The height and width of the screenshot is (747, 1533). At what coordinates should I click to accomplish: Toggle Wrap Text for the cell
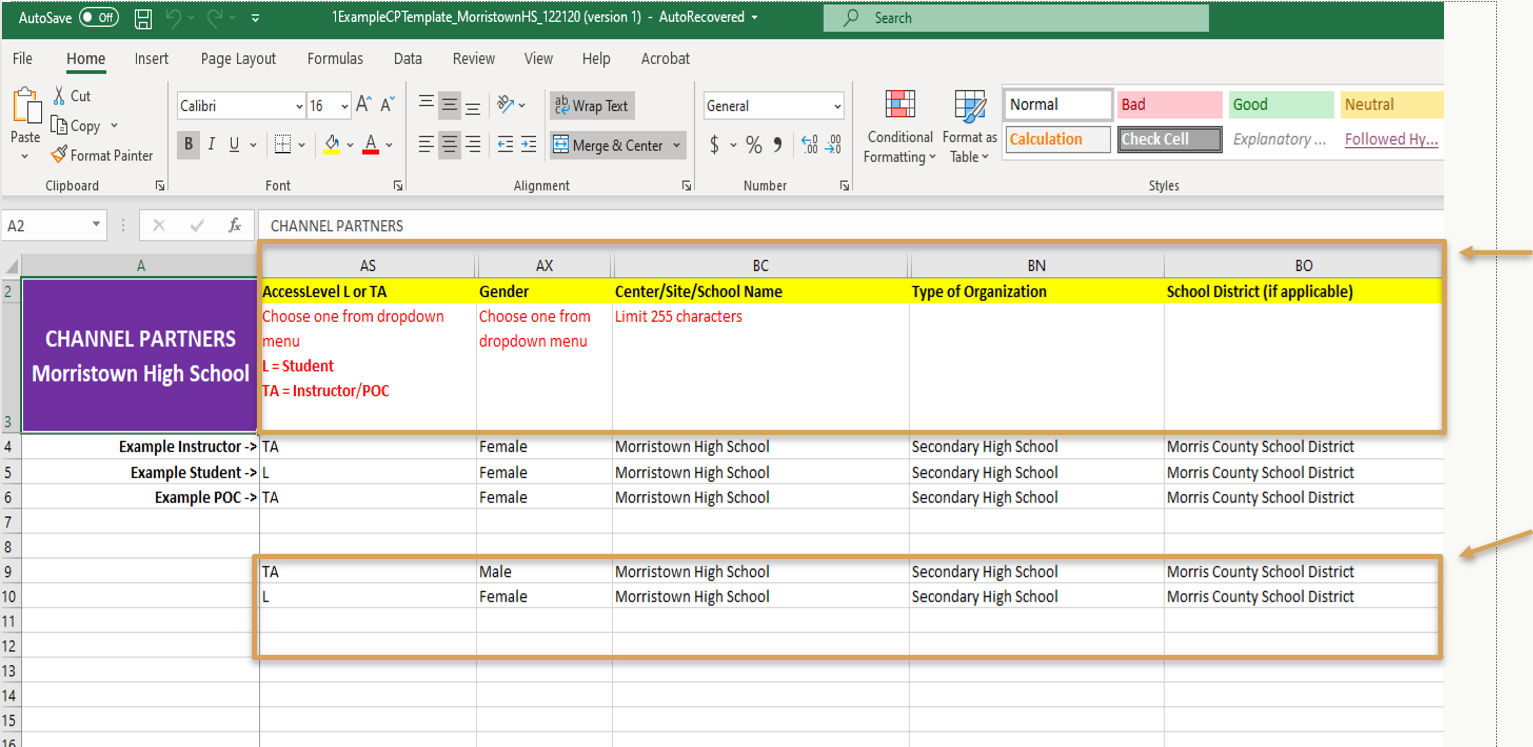592,106
